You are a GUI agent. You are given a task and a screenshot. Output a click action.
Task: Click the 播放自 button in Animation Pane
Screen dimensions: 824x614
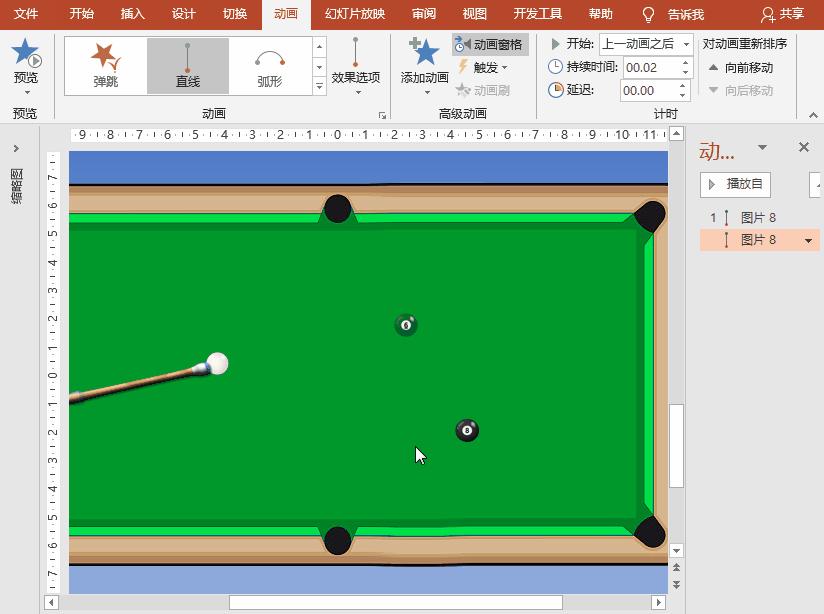(736, 184)
